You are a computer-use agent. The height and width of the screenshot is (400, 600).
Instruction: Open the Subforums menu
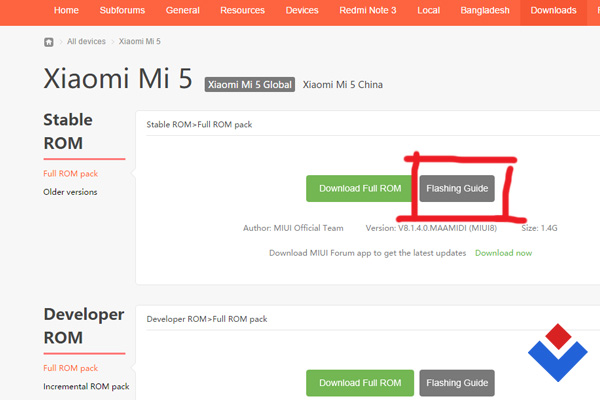coord(122,10)
